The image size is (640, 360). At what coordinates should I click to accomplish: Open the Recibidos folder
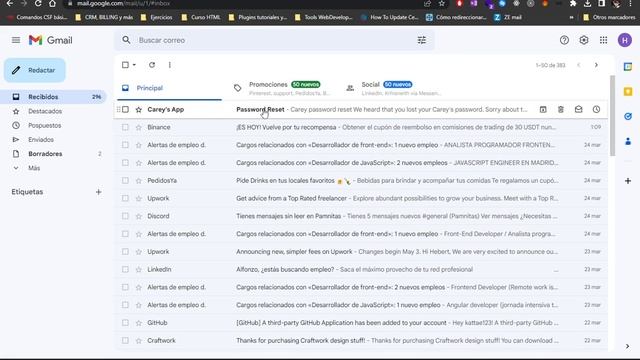pos(54,97)
